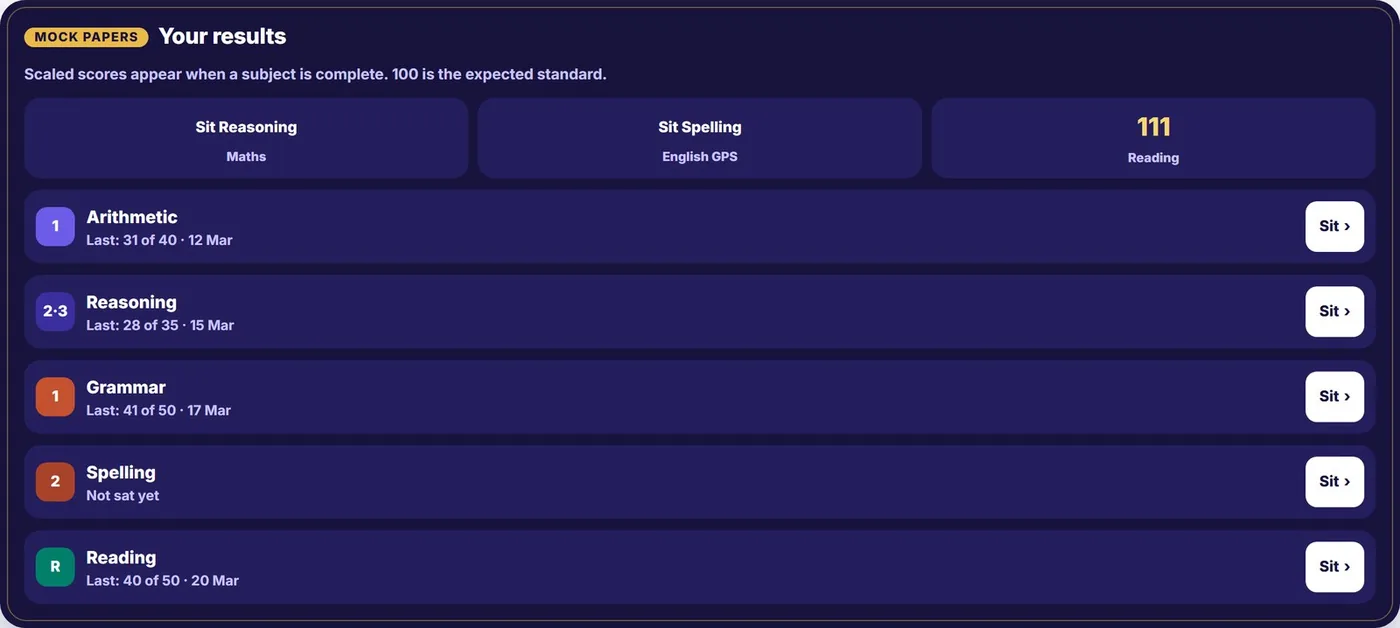The height and width of the screenshot is (628, 1400).
Task: Select the Reading 111 scaled score card
Action: pyautogui.click(x=1153, y=138)
